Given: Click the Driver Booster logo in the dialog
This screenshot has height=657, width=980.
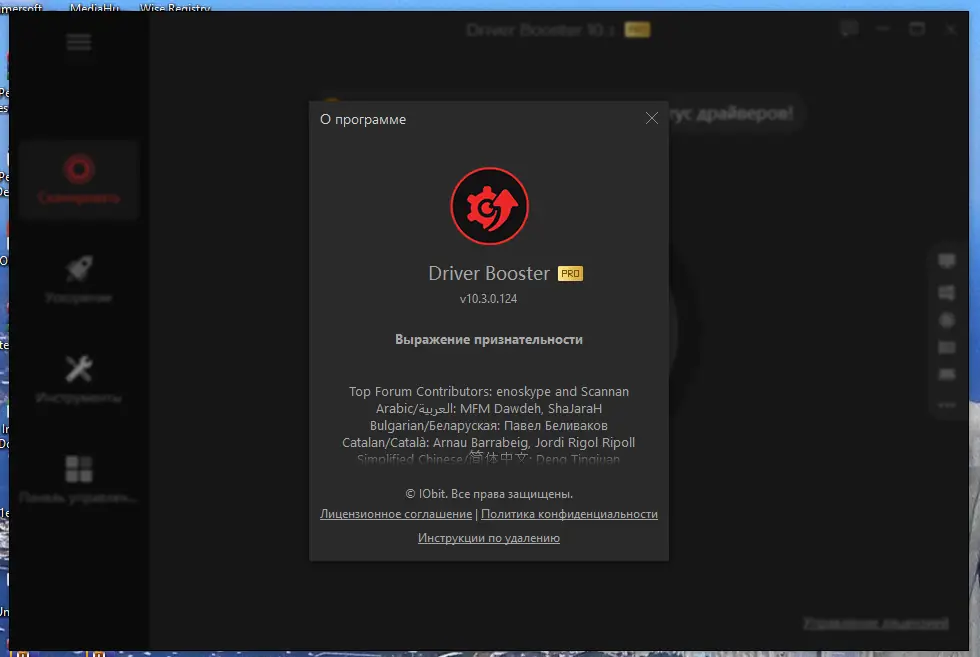Looking at the screenshot, I should click(x=489, y=206).
